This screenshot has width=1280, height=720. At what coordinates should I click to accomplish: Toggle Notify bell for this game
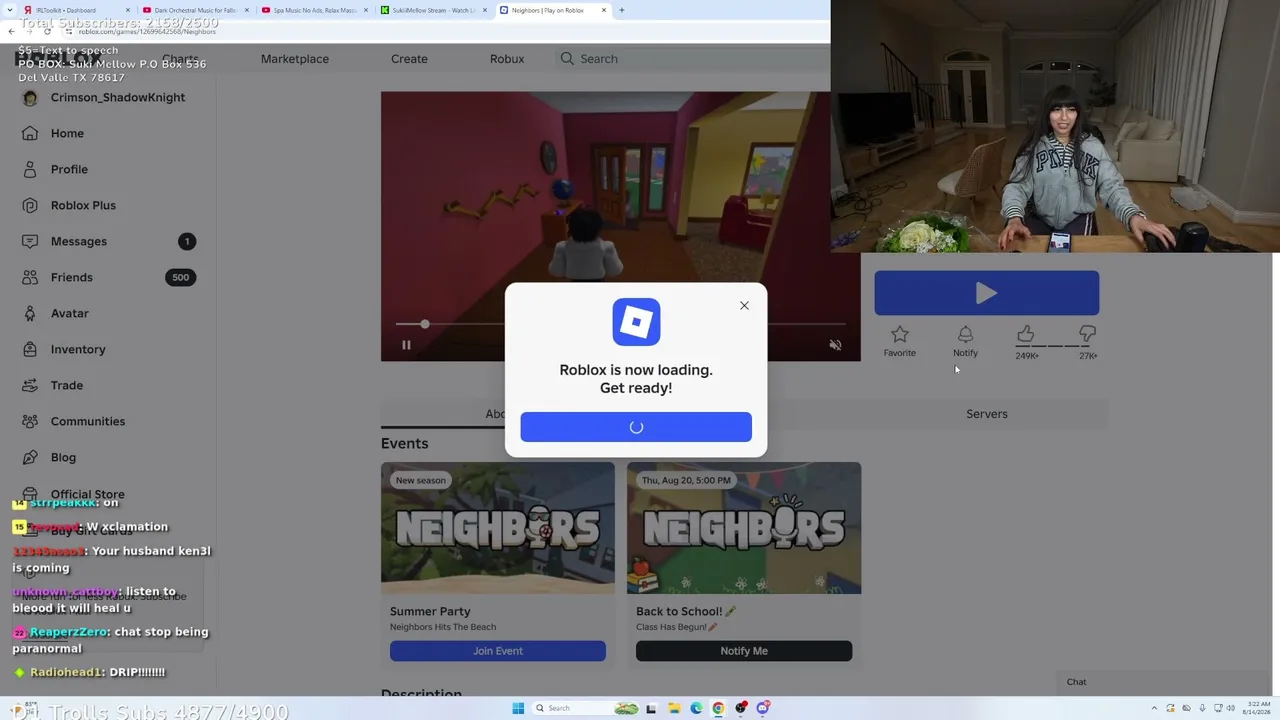click(x=965, y=340)
